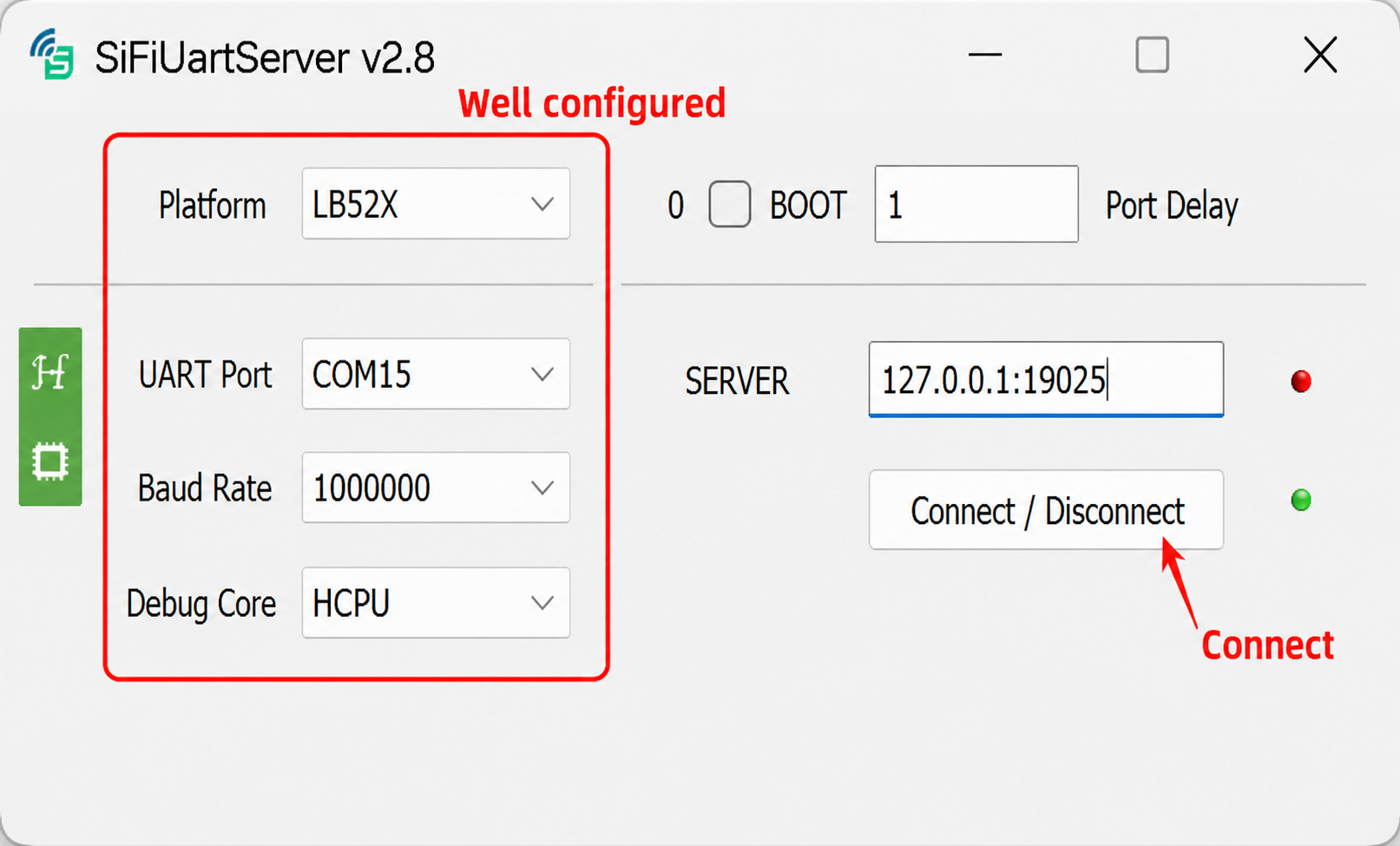
Task: Click the Debug Core label
Action: [201, 603]
